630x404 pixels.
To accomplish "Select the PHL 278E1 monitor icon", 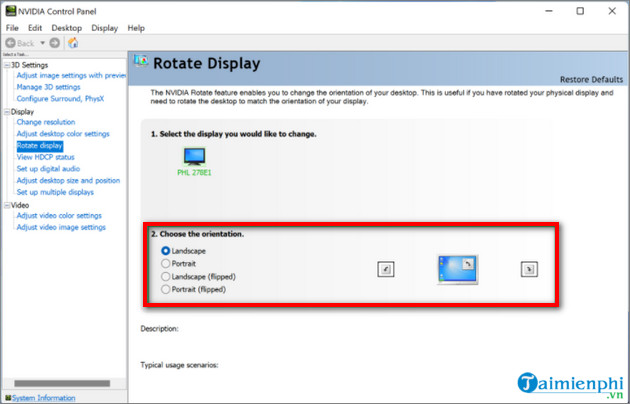I will pyautogui.click(x=194, y=157).
